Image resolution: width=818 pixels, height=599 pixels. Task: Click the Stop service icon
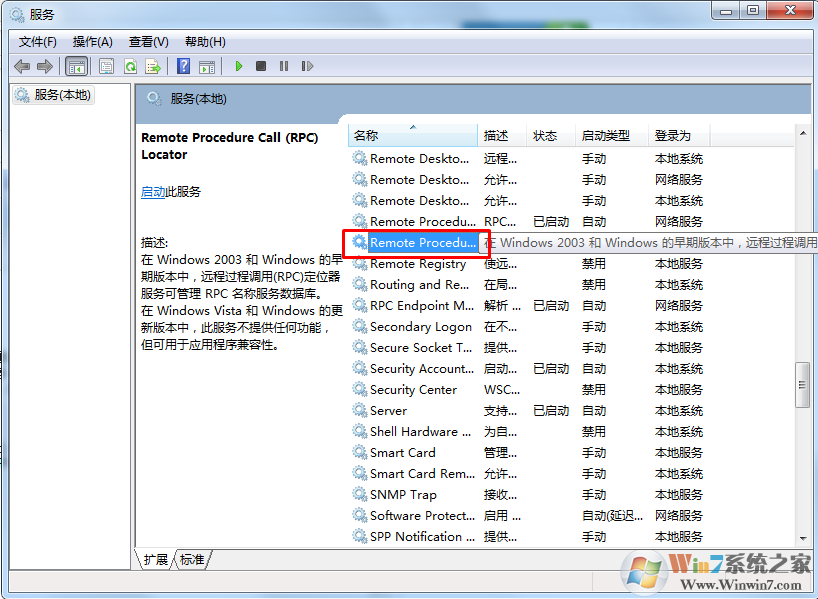click(261, 66)
